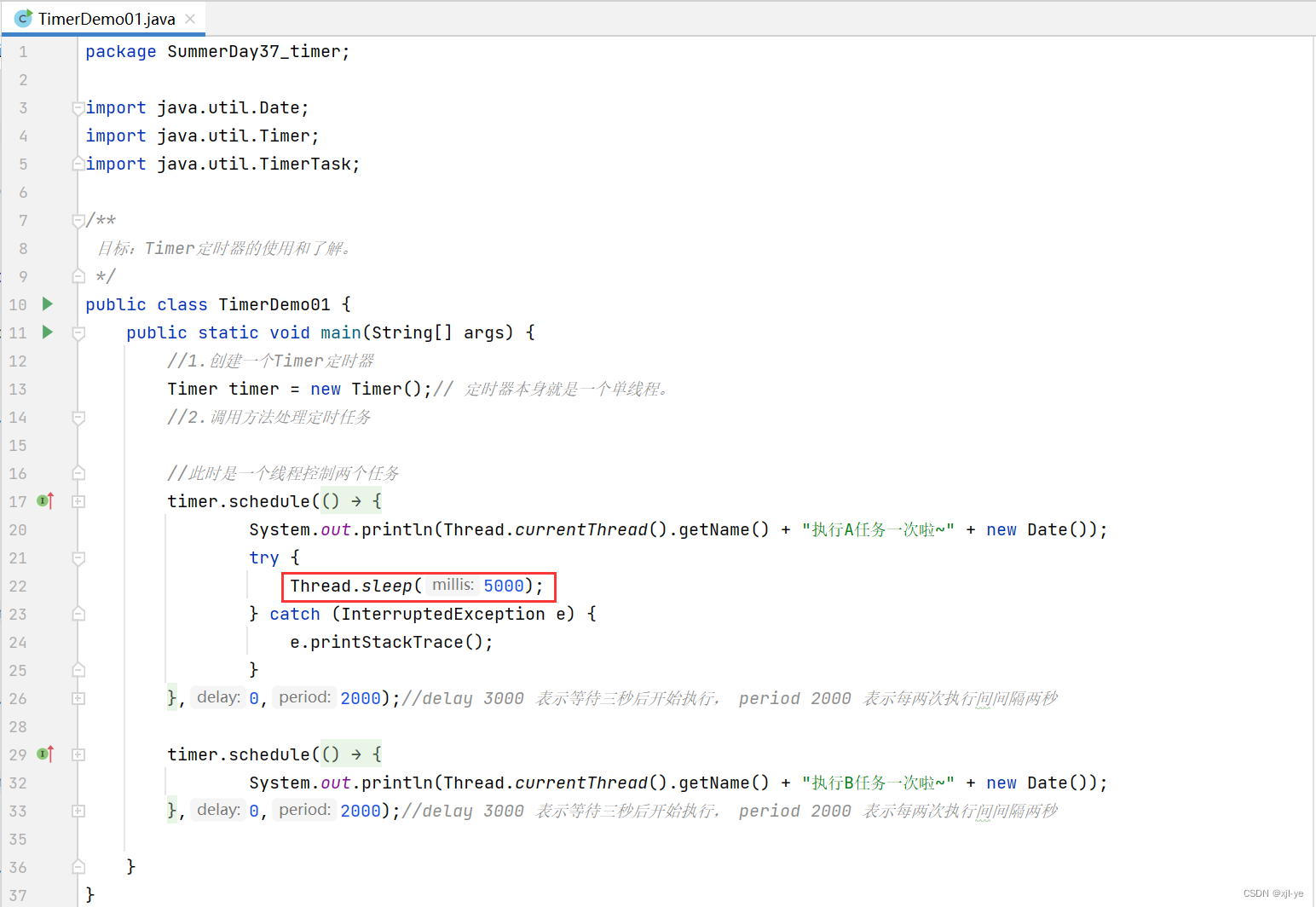Viewport: 1316px width, 907px height.
Task: Click 'currentThread' call on line 20
Action: pyautogui.click(x=581, y=529)
